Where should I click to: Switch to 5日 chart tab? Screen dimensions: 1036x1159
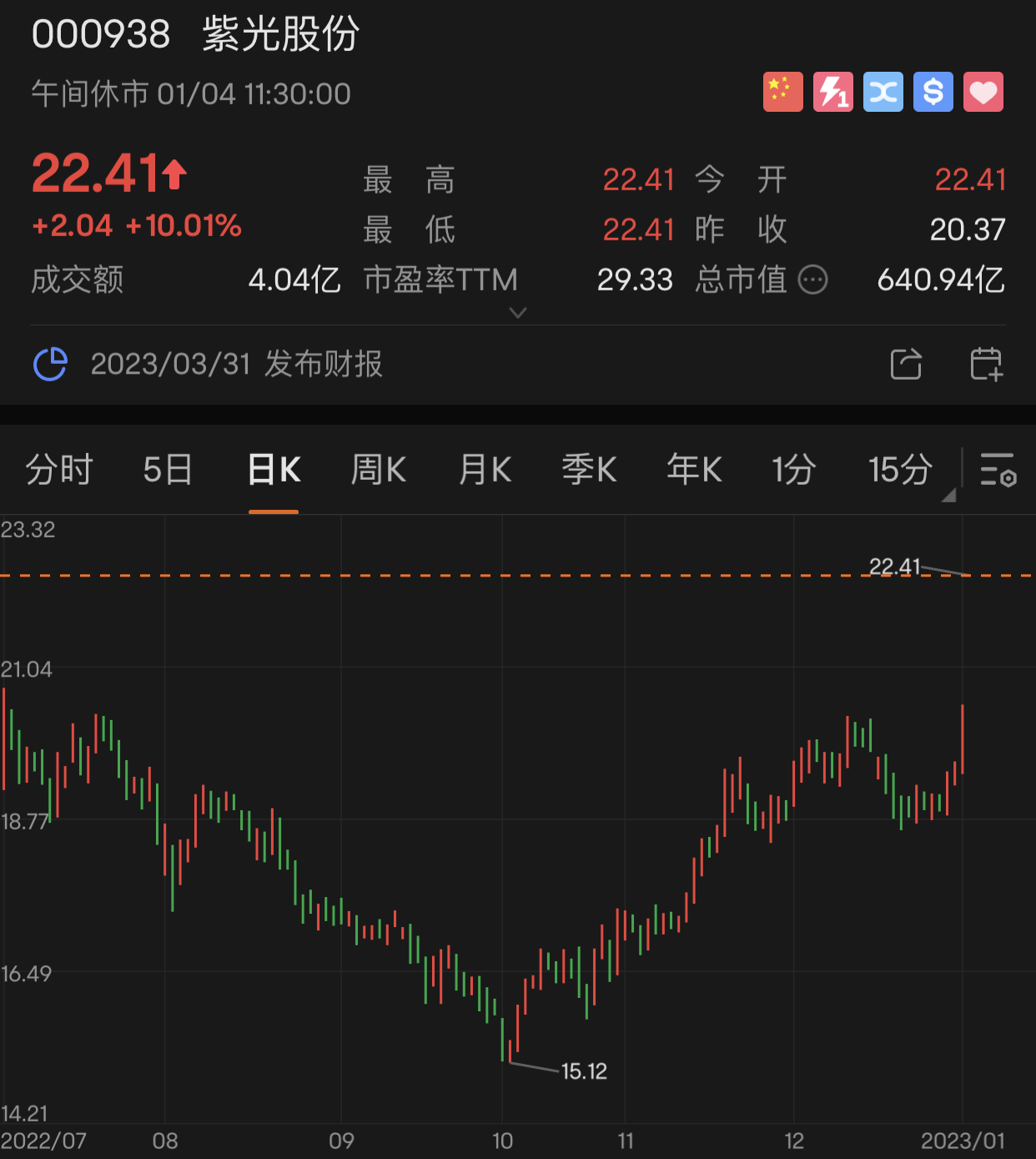click(168, 469)
